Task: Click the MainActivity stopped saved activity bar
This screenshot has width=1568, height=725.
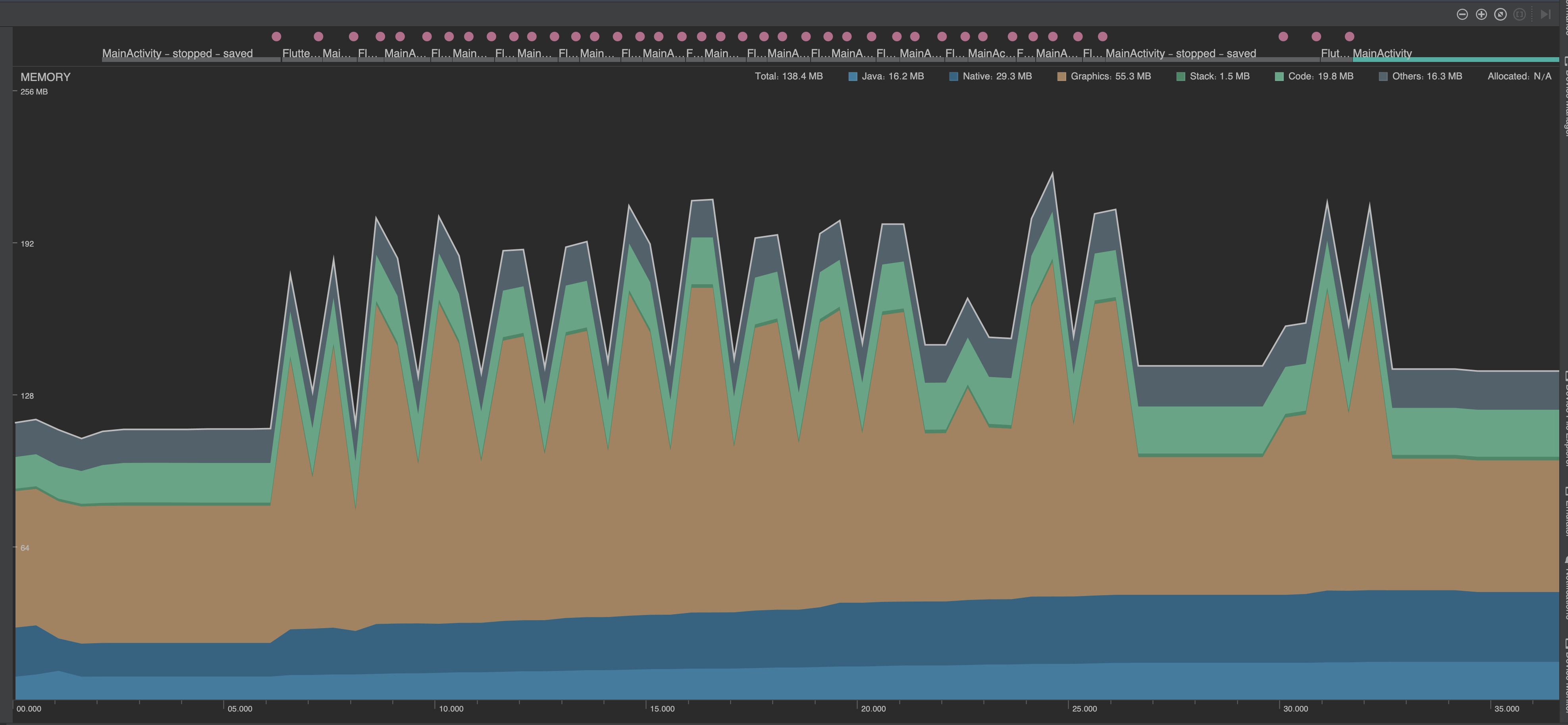Action: pos(177,54)
